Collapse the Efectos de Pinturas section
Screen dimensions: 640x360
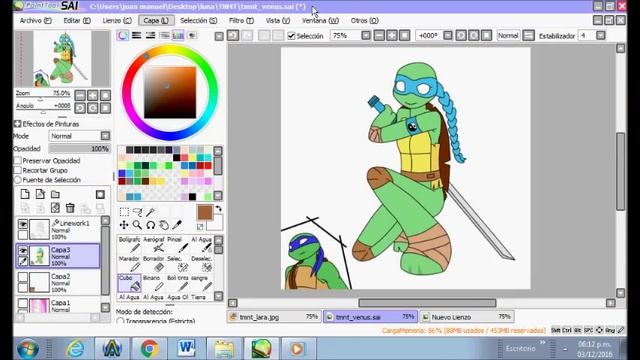tap(18, 124)
